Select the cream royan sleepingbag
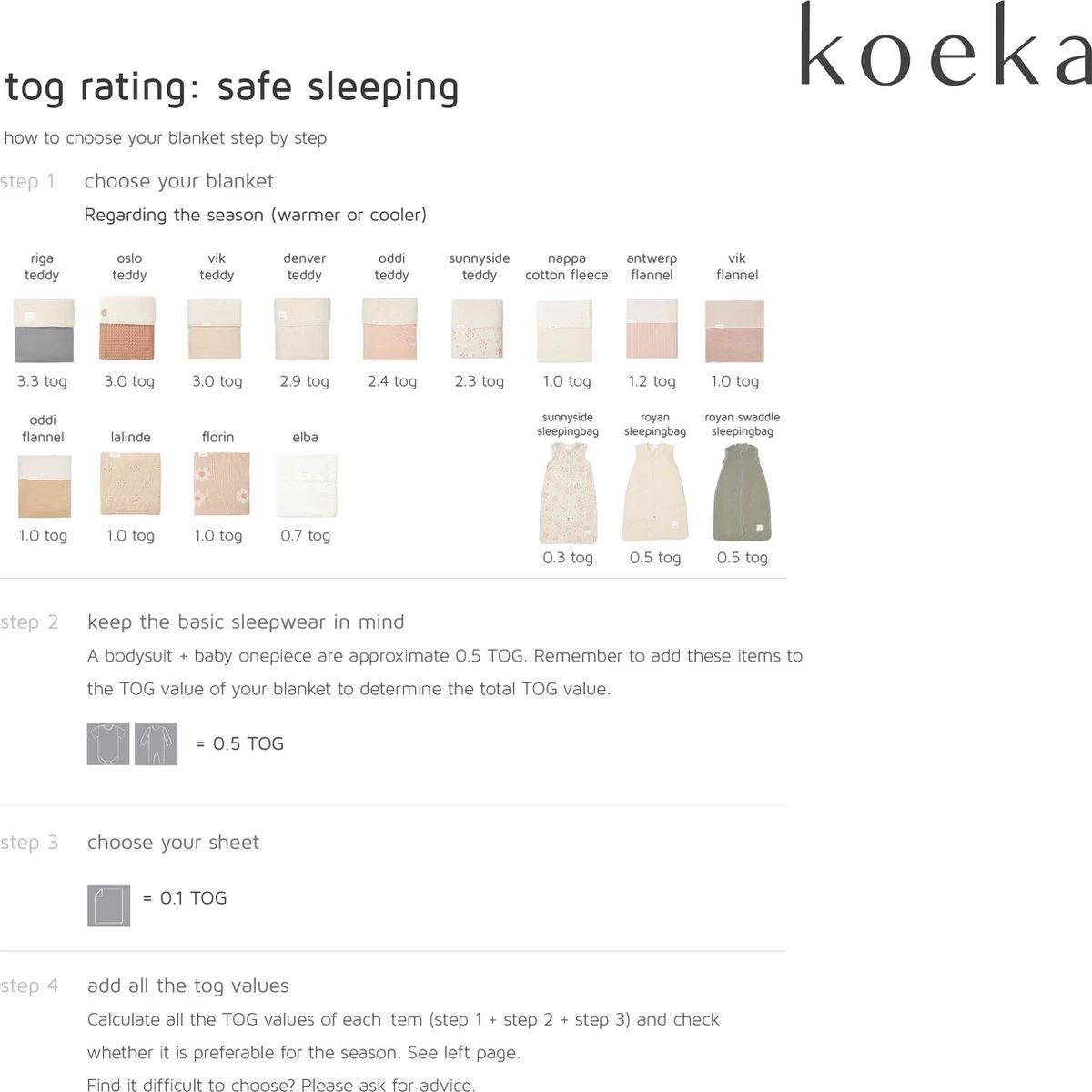The height and width of the screenshot is (1092, 1092). coord(655,492)
